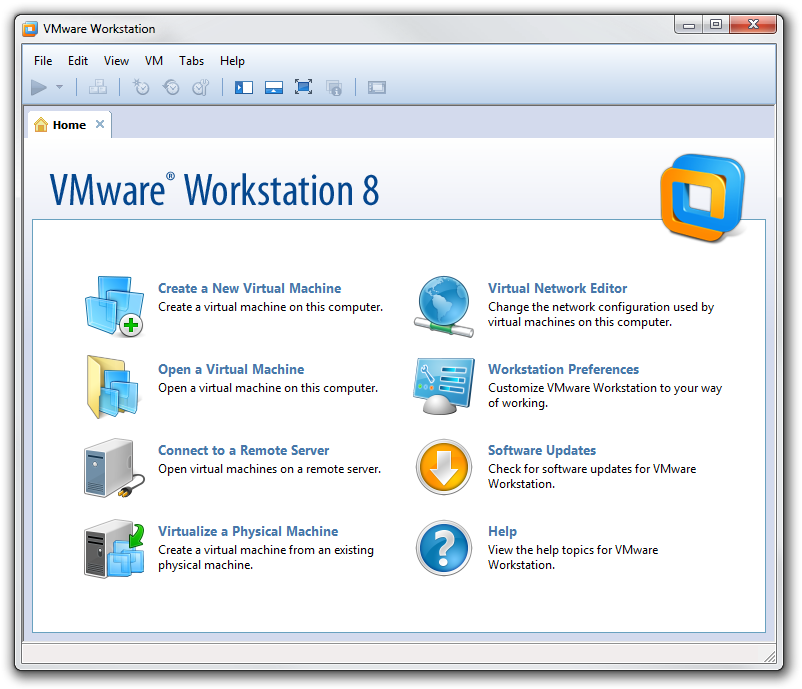Screen dimensions: 802x689
Task: Open Create a New Virtual Machine
Action: click(249, 287)
